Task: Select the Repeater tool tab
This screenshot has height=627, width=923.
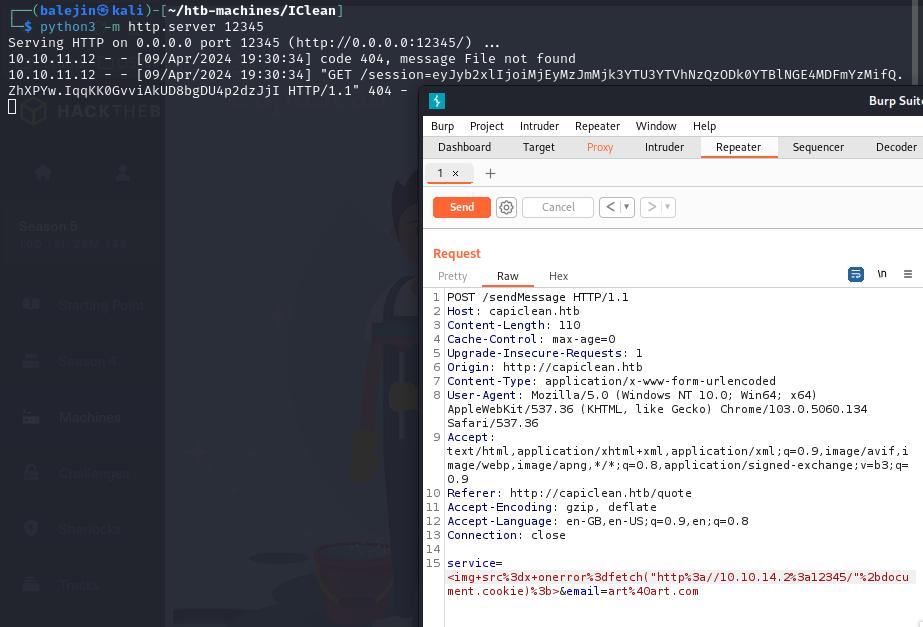Action: (x=738, y=147)
